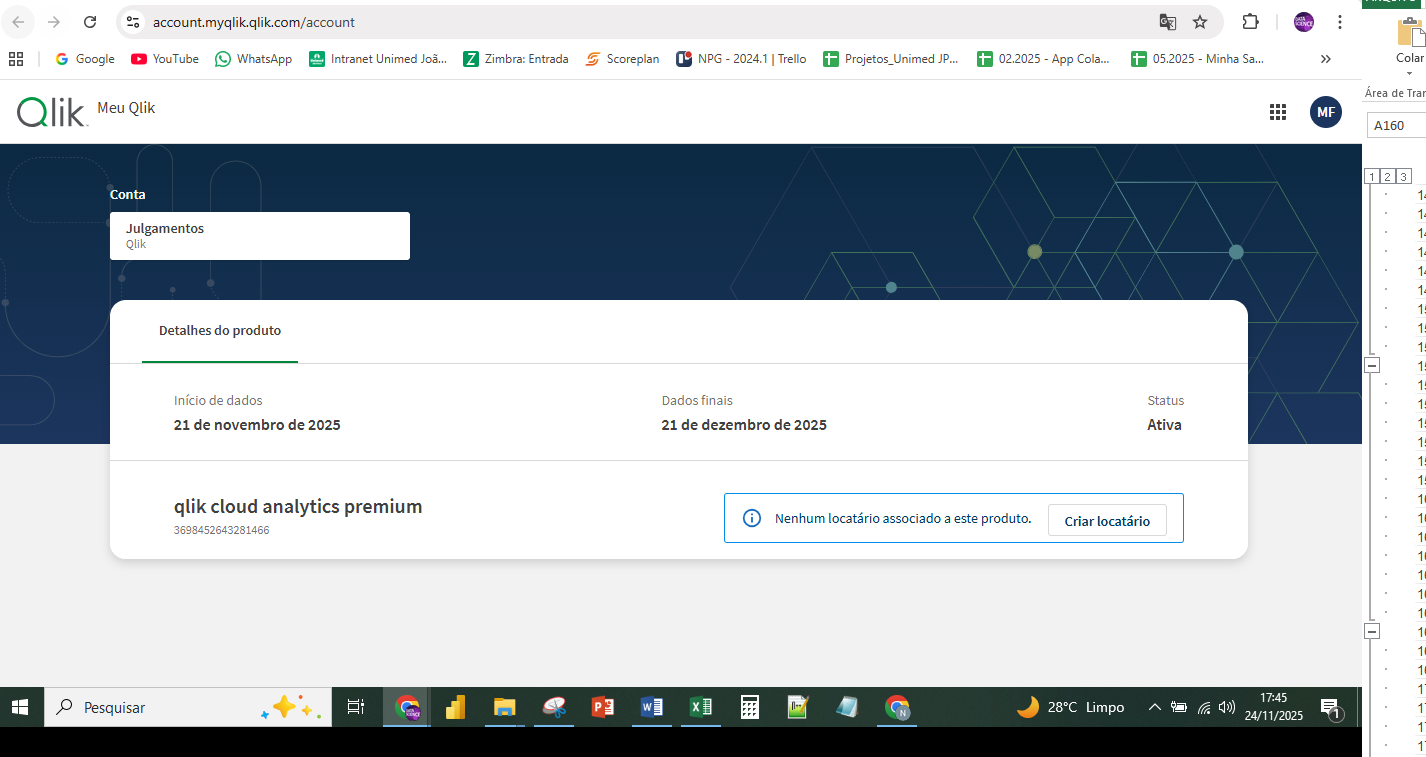Click the Criar locatário button
This screenshot has height=757, width=1426.
(x=1107, y=521)
